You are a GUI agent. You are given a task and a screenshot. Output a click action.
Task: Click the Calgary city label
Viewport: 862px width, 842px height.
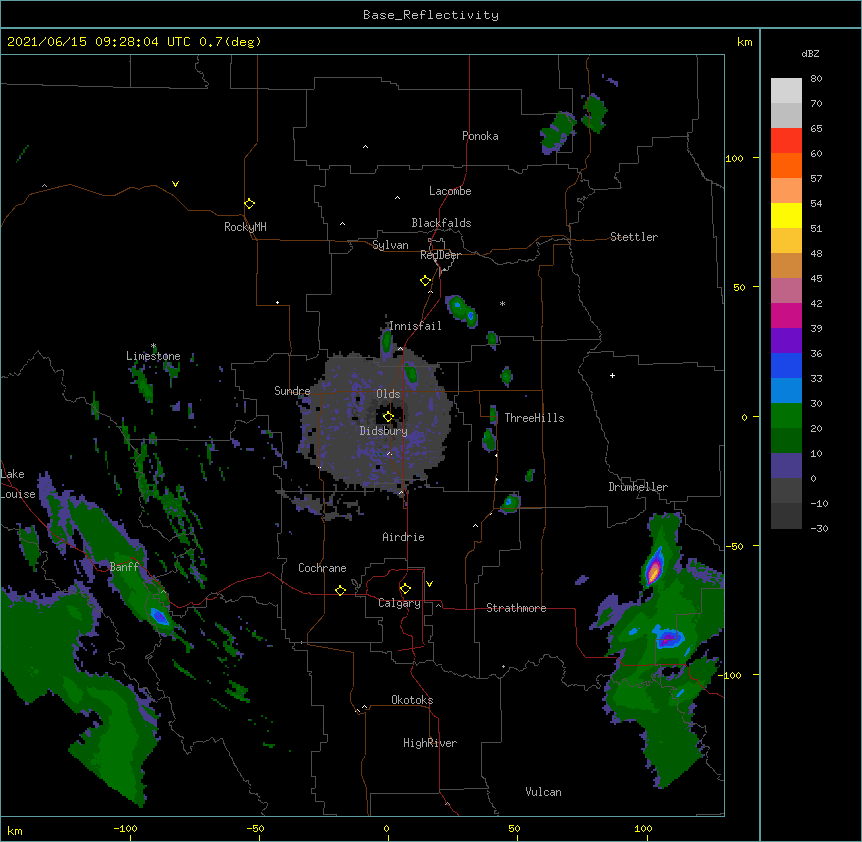[399, 603]
